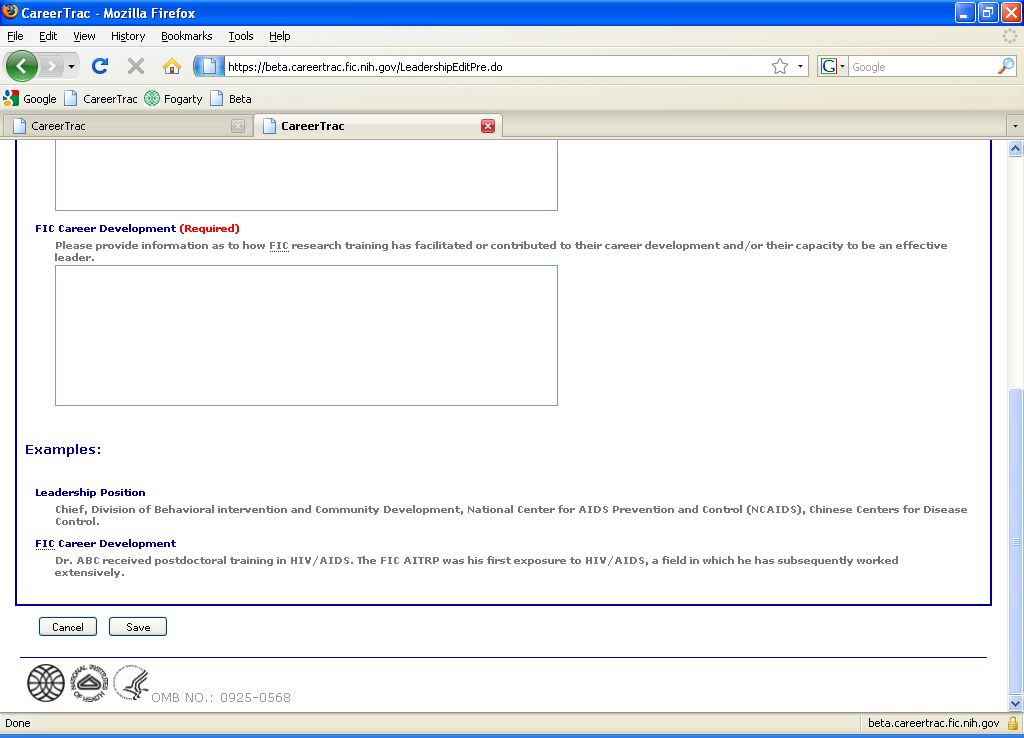Click the Stop loading X icon
This screenshot has width=1024, height=738.
tap(136, 66)
